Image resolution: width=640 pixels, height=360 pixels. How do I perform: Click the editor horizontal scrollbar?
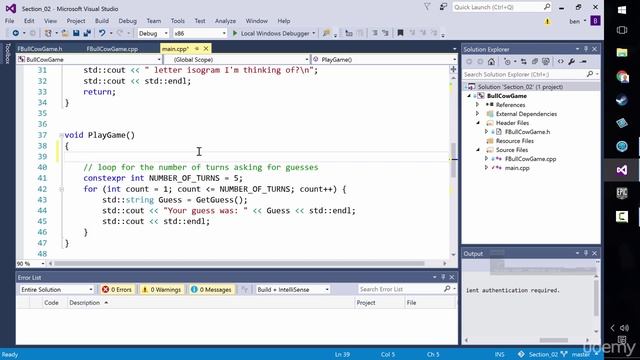pyautogui.click(x=239, y=264)
